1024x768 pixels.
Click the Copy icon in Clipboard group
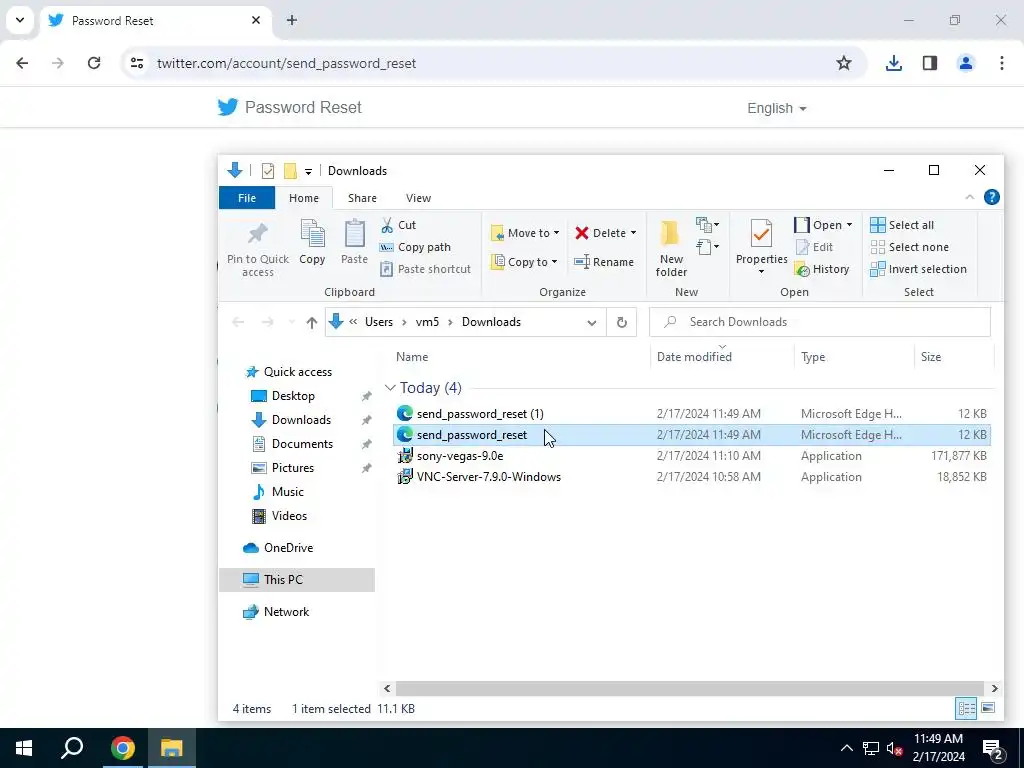pos(312,234)
